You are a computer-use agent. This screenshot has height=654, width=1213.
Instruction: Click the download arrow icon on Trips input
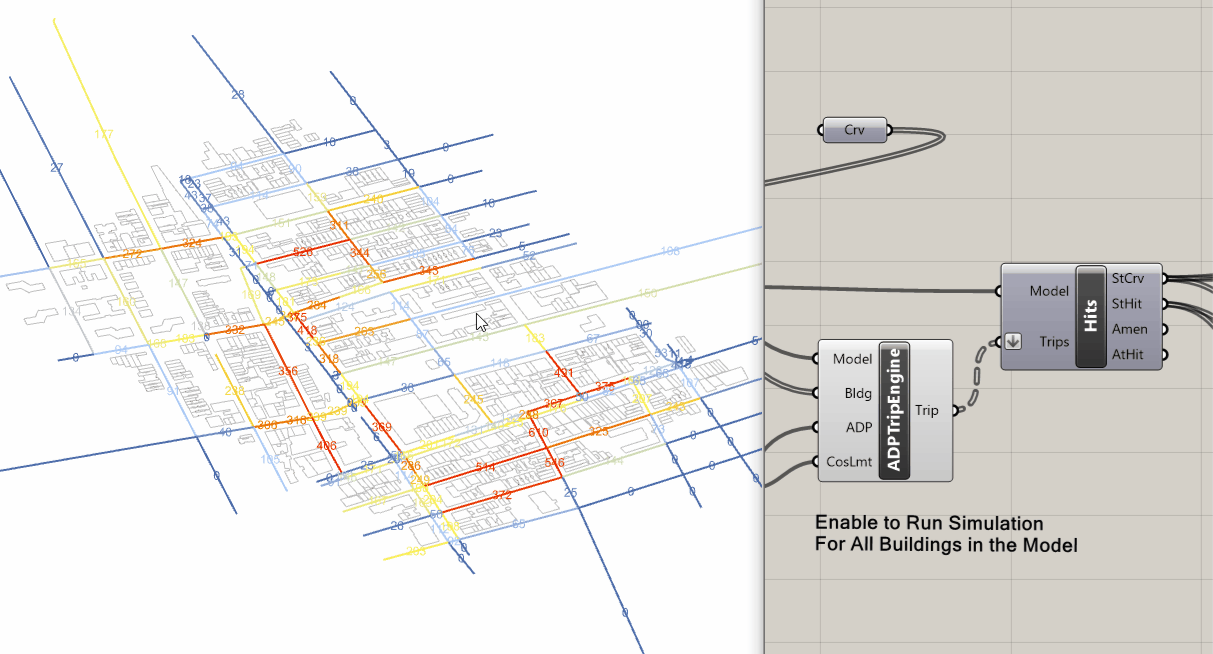point(1013,341)
